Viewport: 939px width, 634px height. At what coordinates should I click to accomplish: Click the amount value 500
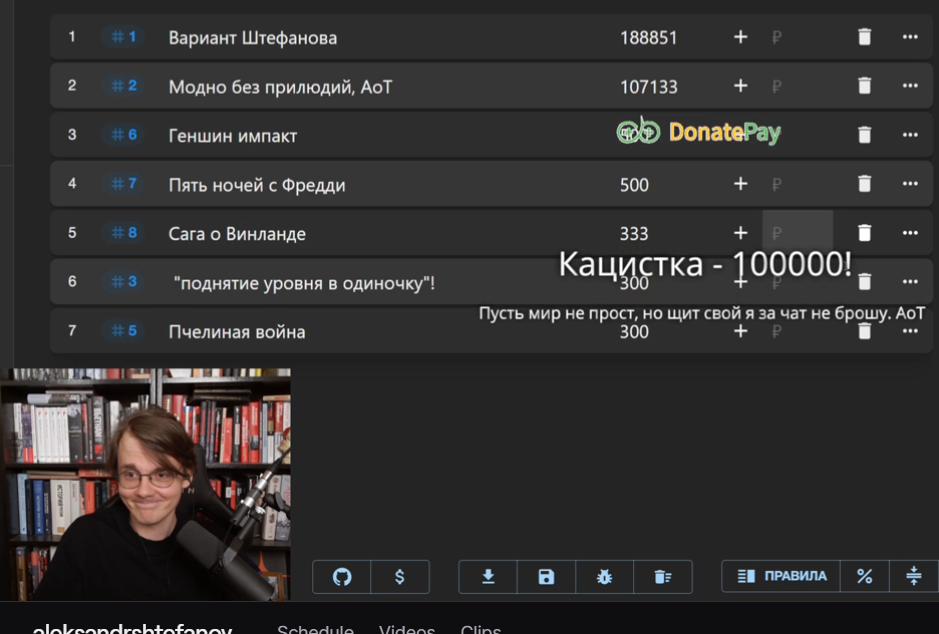[634, 185]
